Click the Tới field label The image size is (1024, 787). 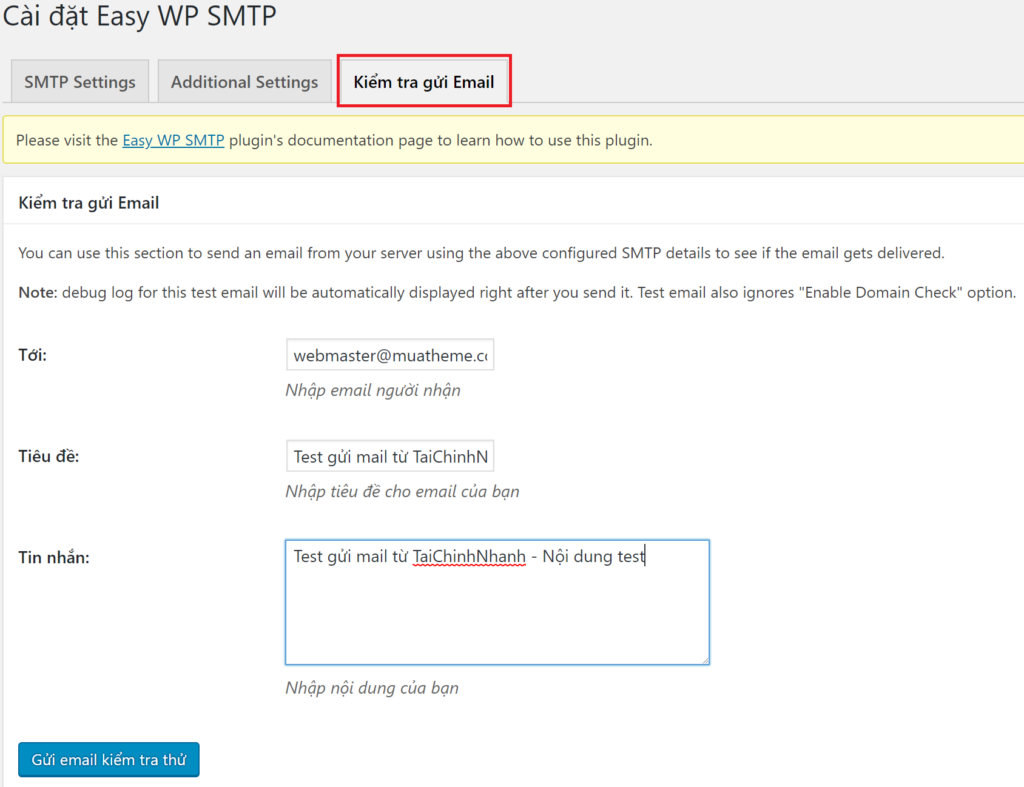coord(31,354)
